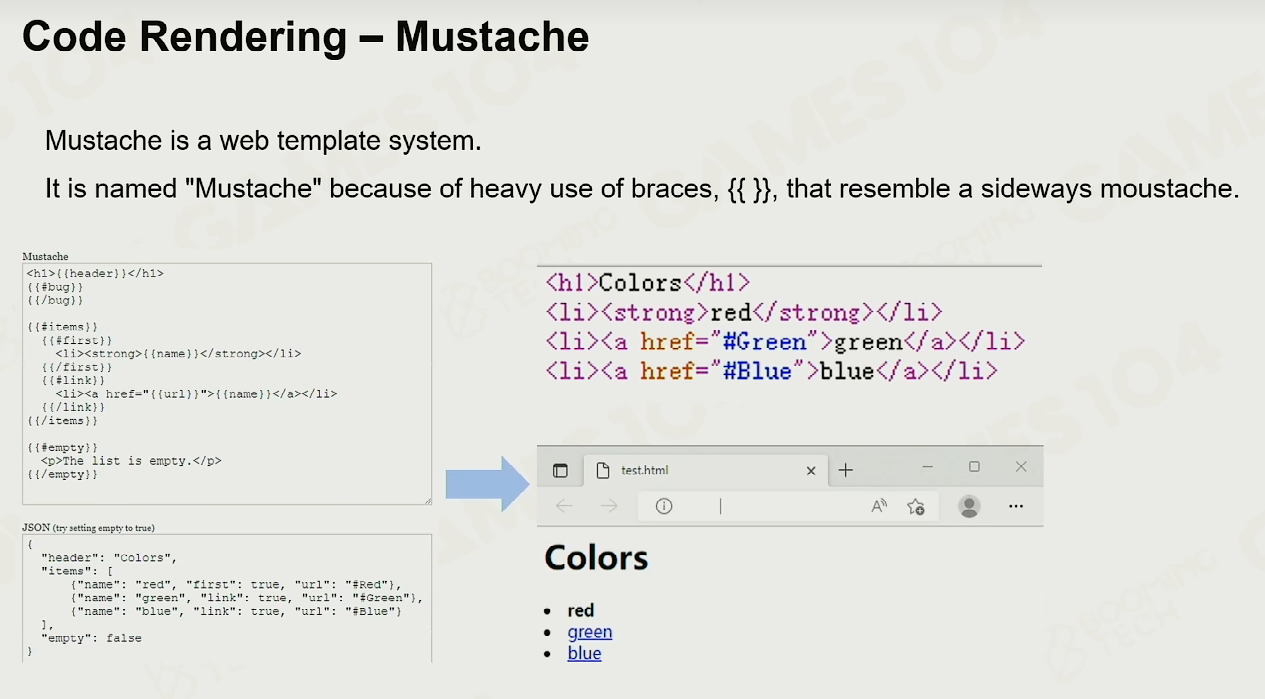Open the user profile avatar
The image size is (1265, 699).
pos(969,506)
